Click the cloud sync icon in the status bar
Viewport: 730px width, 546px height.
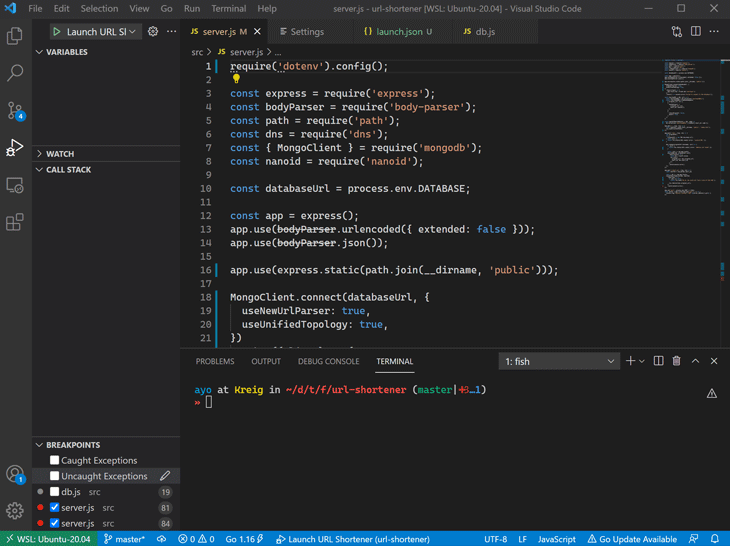(x=162, y=539)
